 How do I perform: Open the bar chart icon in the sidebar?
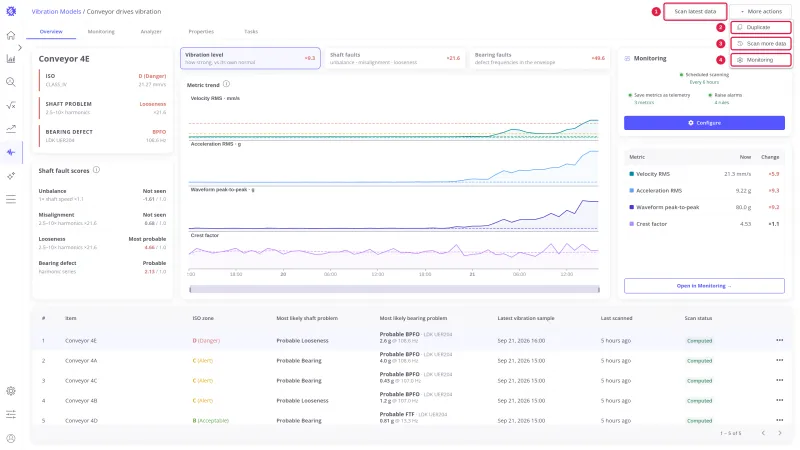11,59
